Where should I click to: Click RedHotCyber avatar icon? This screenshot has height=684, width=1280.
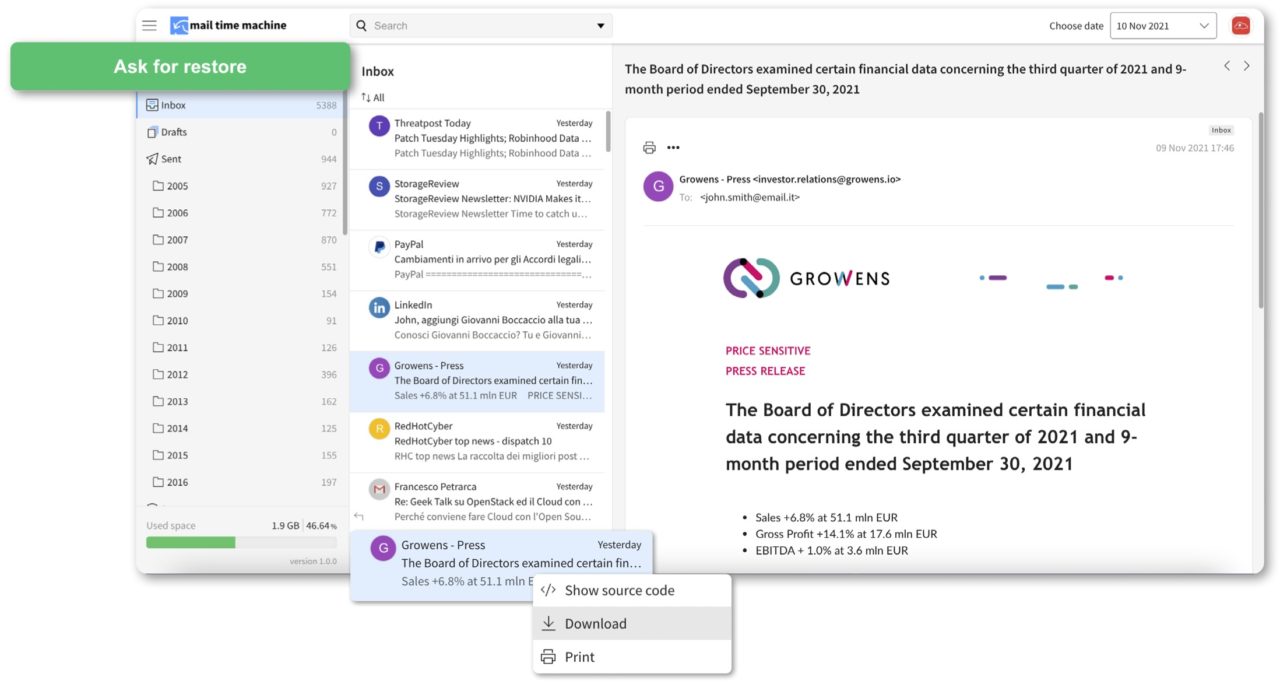point(379,429)
